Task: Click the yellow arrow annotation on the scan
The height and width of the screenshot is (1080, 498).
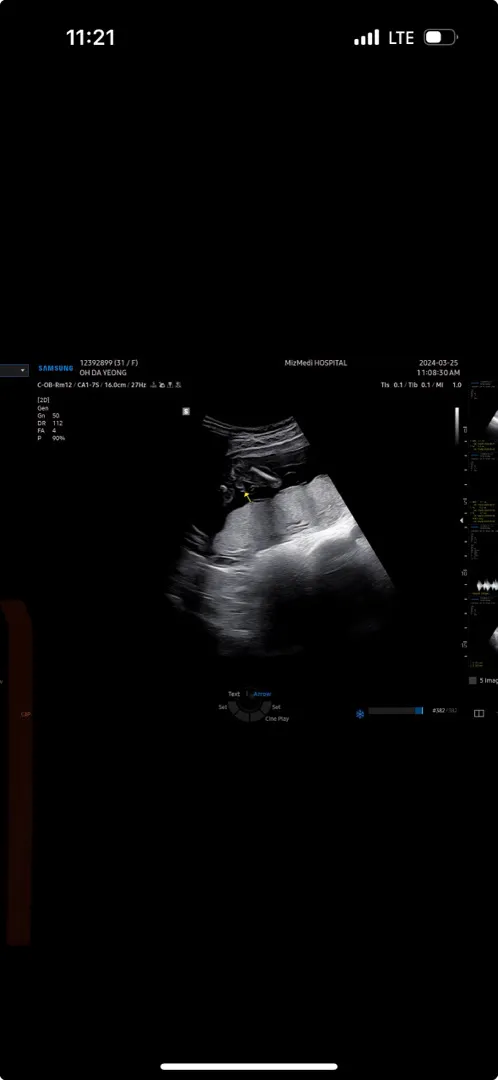Action: point(248,496)
